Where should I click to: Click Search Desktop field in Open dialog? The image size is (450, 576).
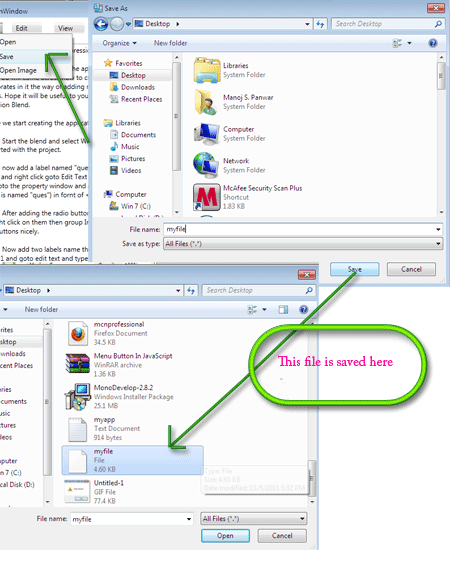258,291
